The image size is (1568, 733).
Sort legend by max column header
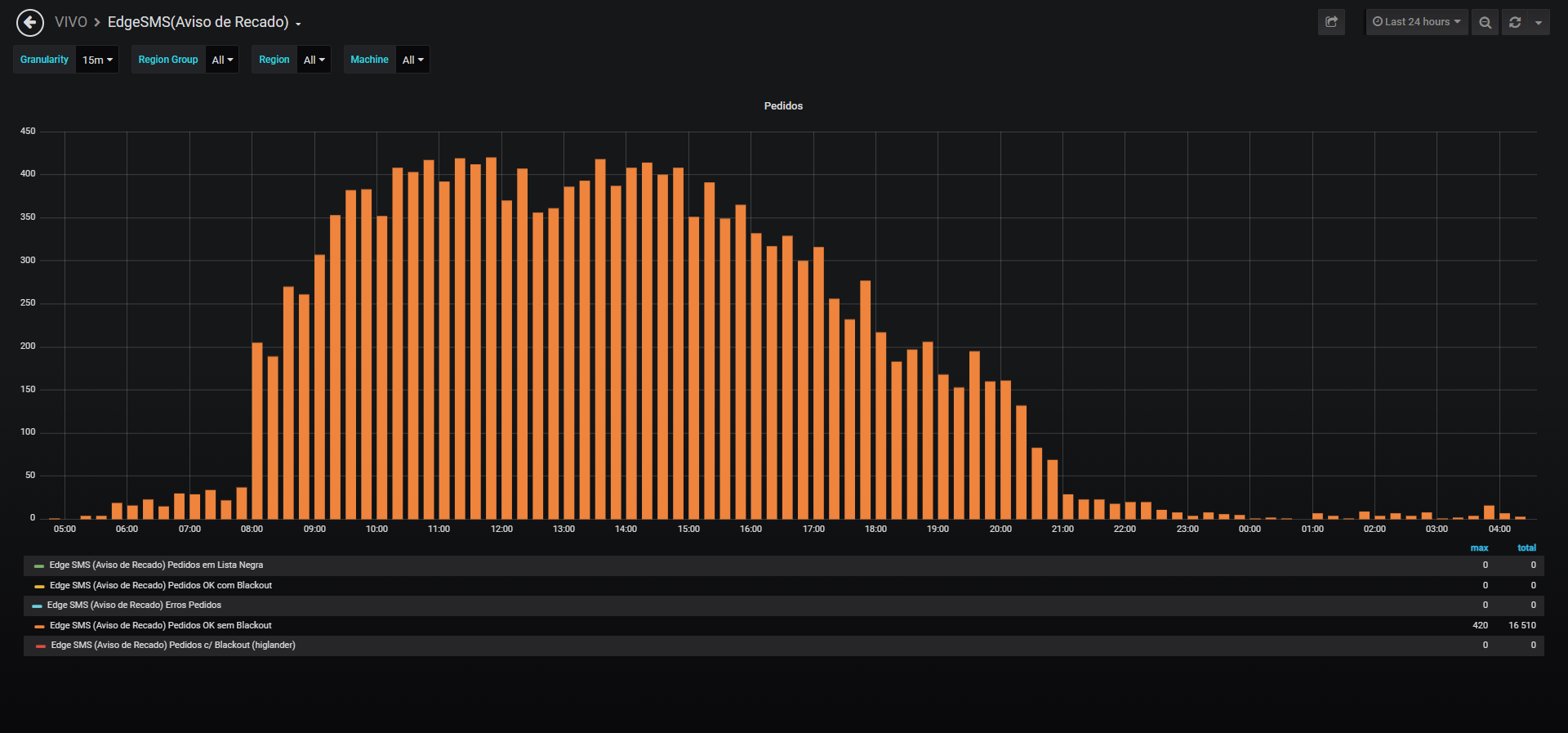point(1479,548)
